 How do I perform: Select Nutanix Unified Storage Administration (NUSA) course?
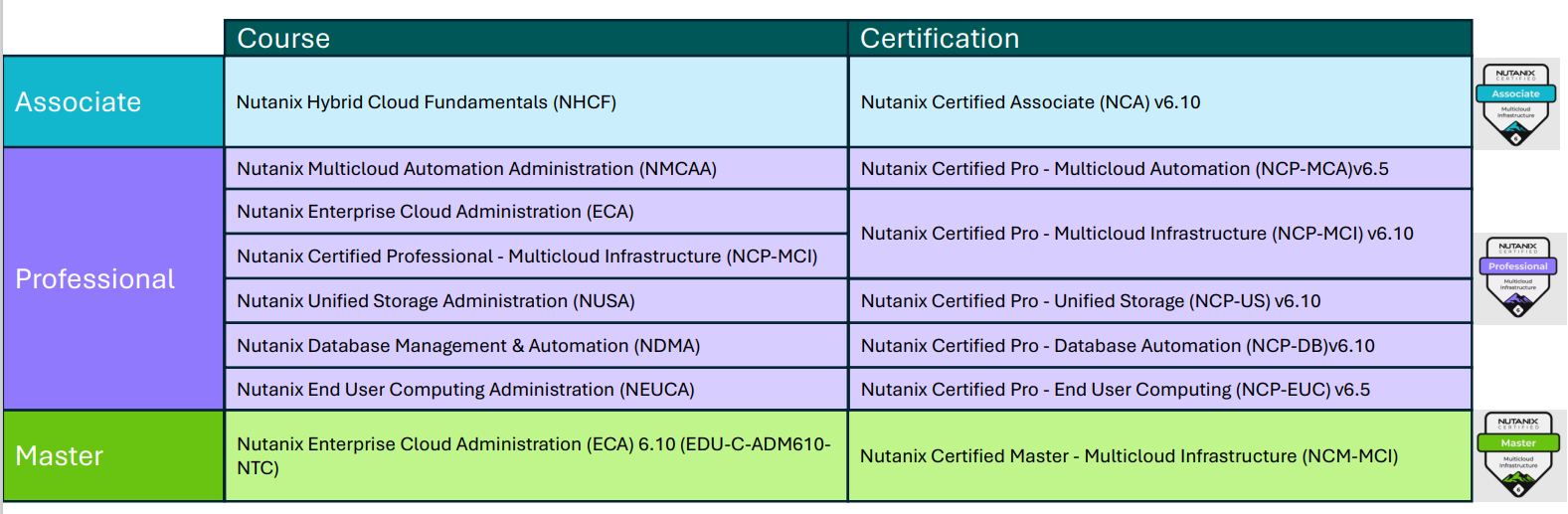coord(436,301)
